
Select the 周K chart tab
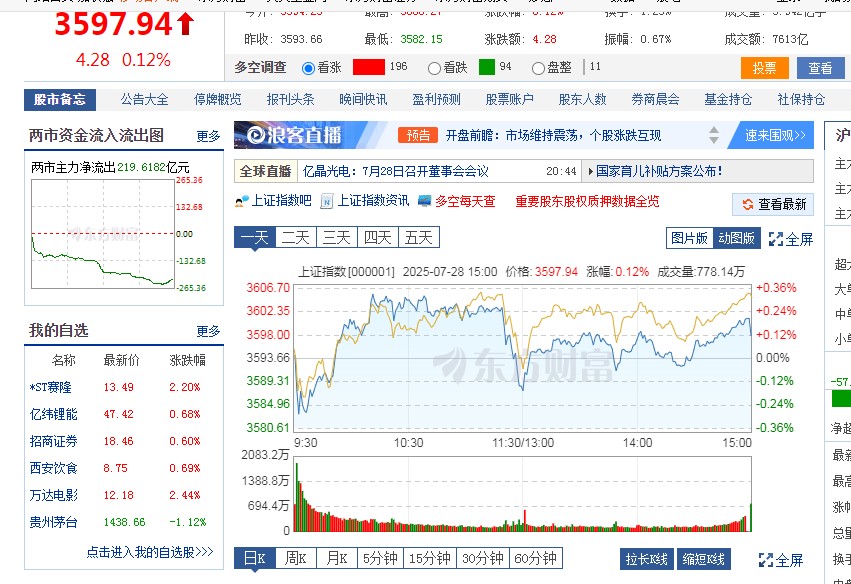click(297, 558)
